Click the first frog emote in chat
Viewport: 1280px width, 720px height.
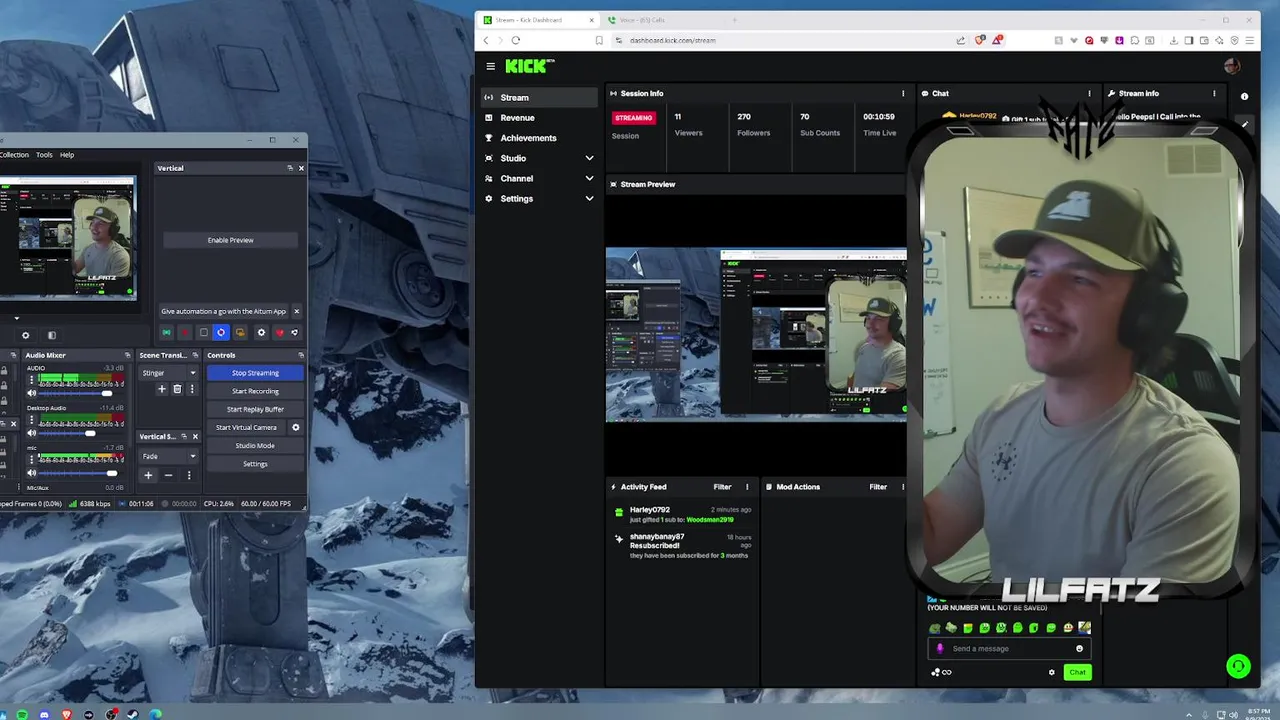click(935, 628)
